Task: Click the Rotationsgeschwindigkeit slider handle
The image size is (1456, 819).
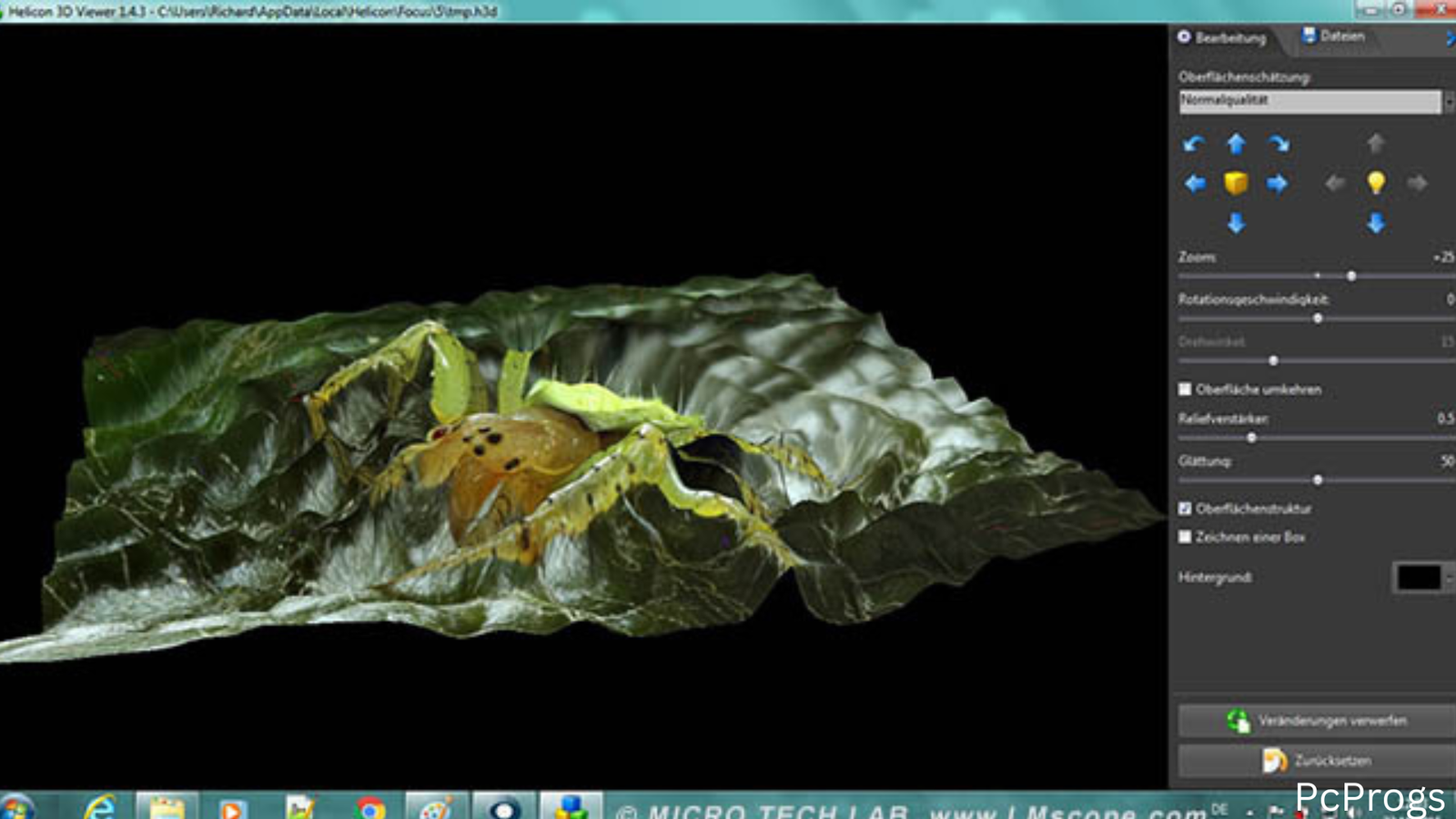Action: [x=1318, y=318]
